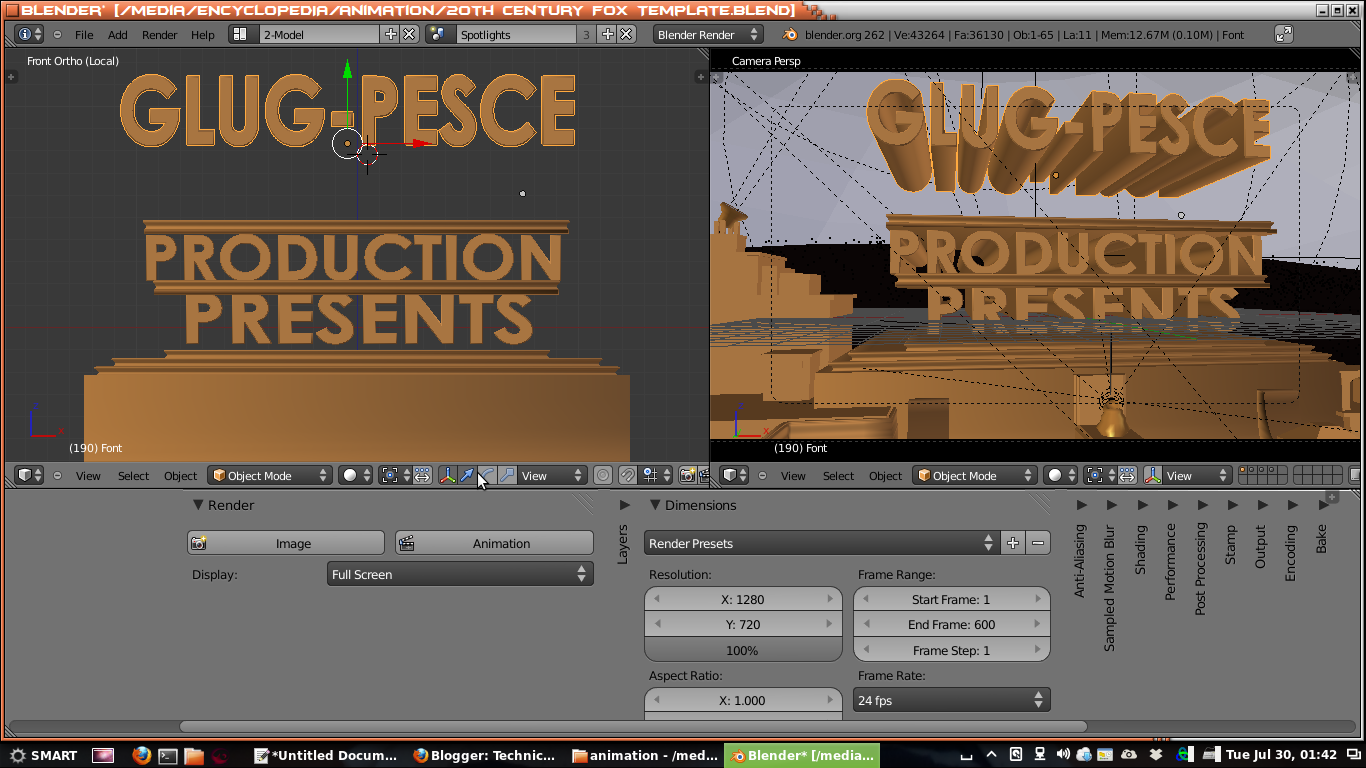The image size is (1366, 768).
Task: Open the SMART start menu
Action: click(43, 755)
